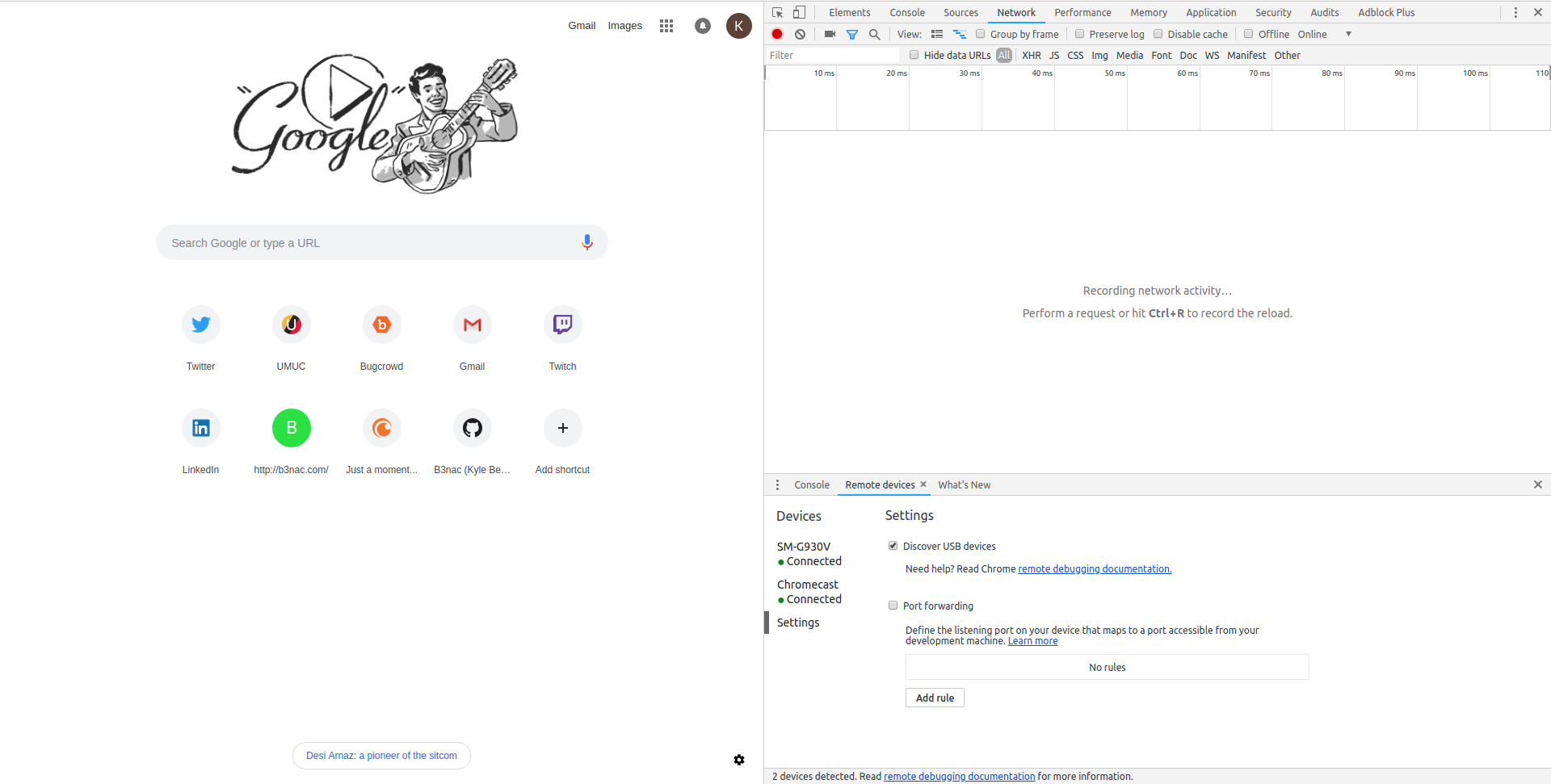
Task: Open DevTools three-dot customize menu
Action: pos(1515,12)
